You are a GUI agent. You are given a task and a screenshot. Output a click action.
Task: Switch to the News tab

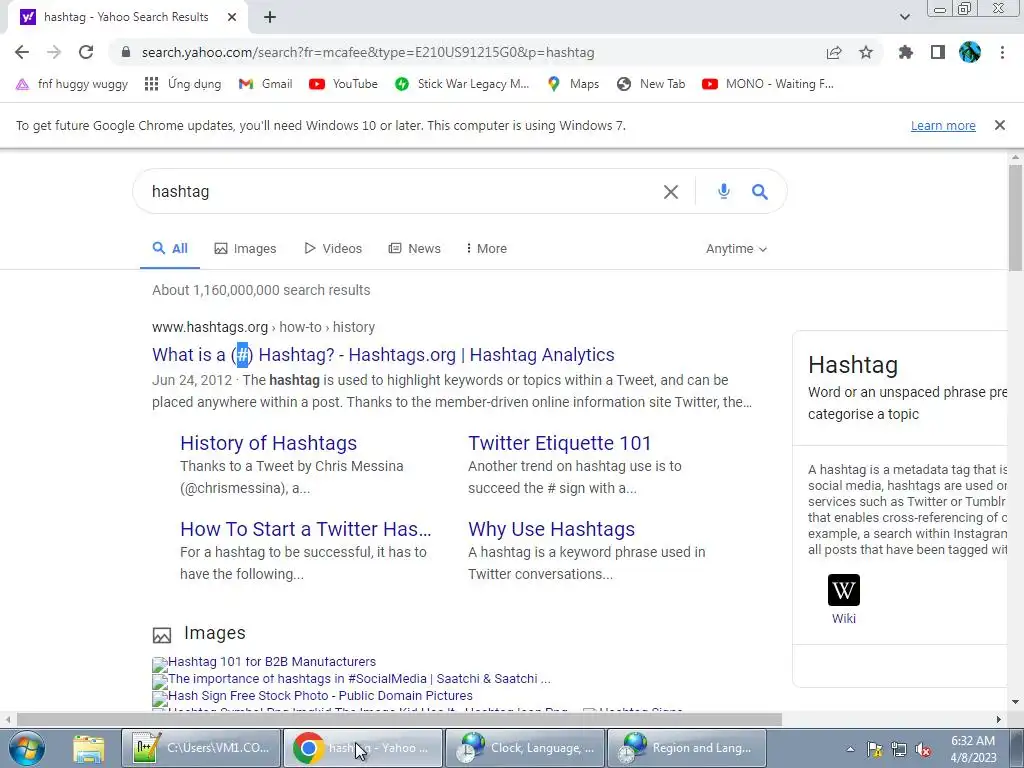(x=415, y=248)
